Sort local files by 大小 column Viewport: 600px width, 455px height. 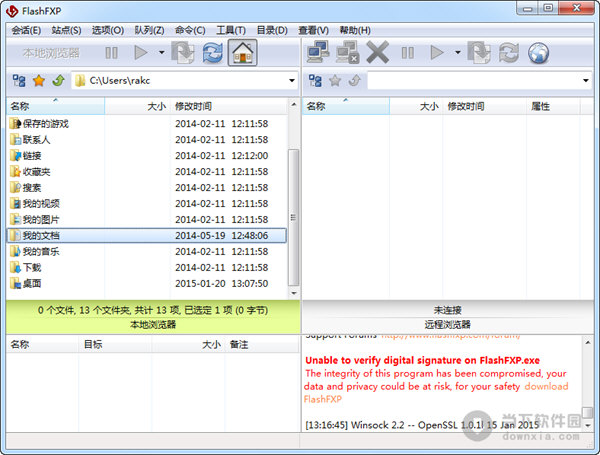[x=138, y=106]
